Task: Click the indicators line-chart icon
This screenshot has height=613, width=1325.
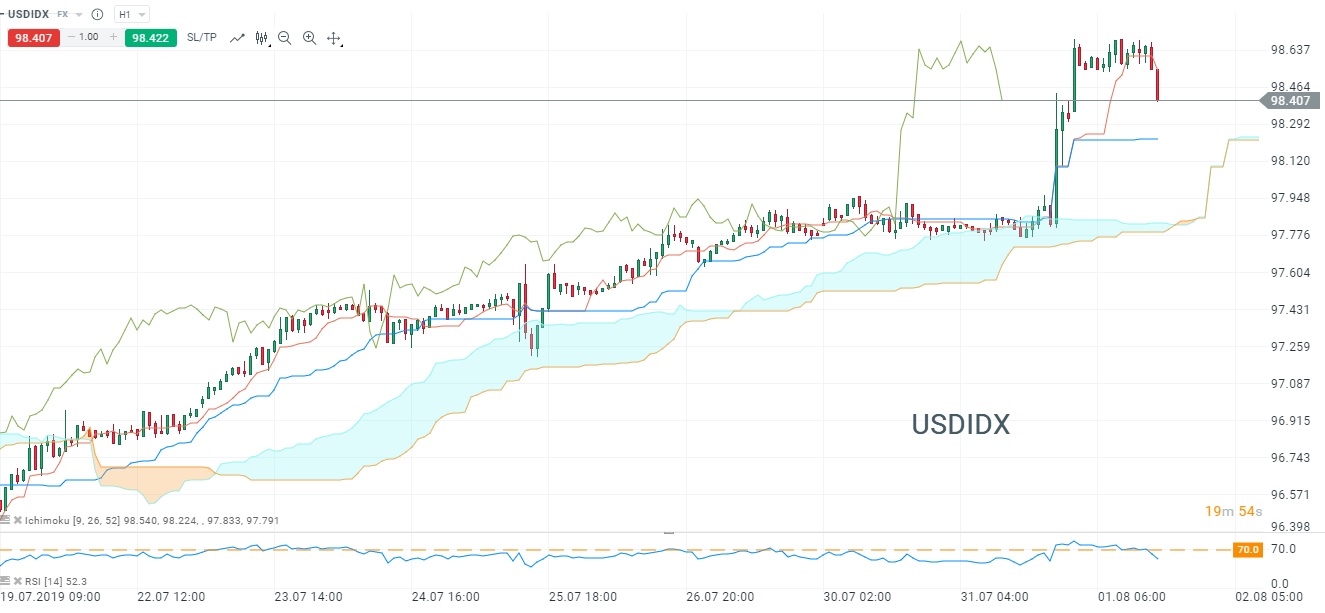Action: [237, 38]
